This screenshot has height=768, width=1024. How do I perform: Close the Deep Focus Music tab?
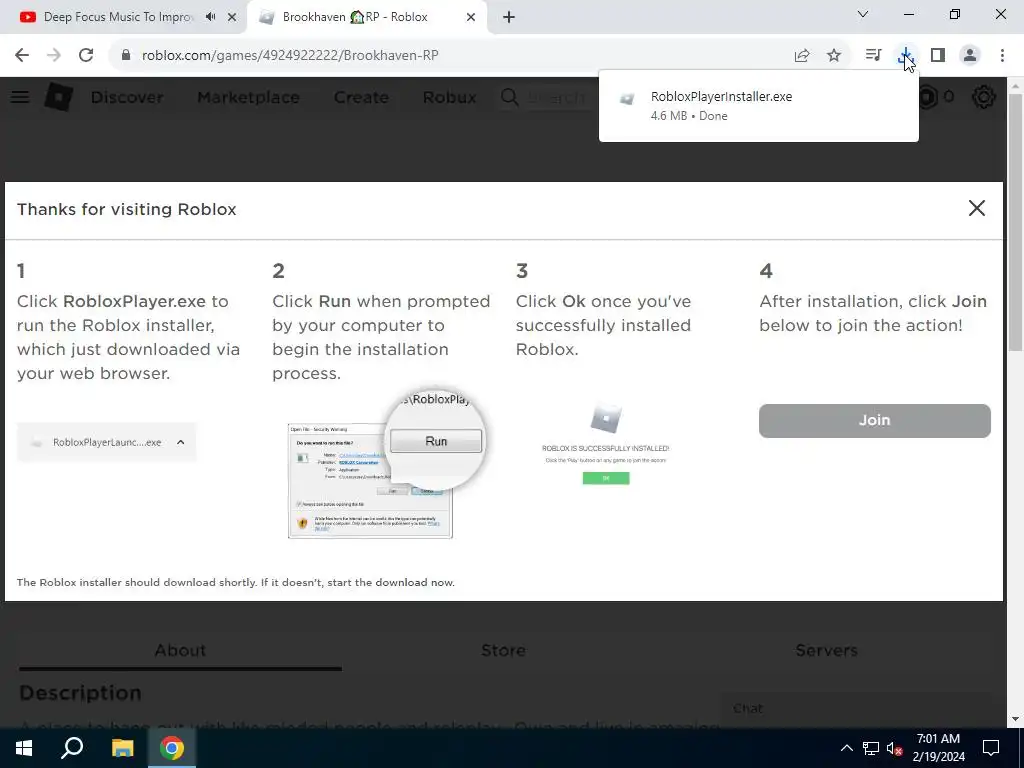tap(232, 17)
